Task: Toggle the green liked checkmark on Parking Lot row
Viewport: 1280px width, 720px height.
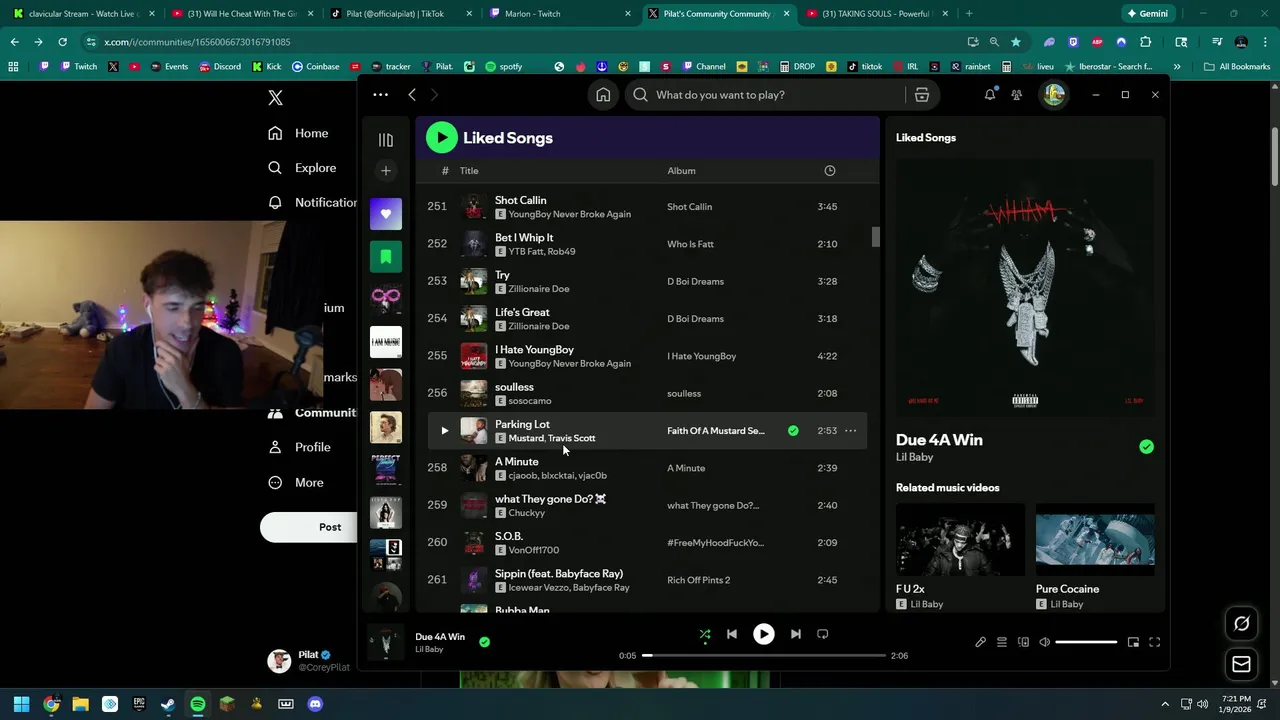Action: [793, 430]
